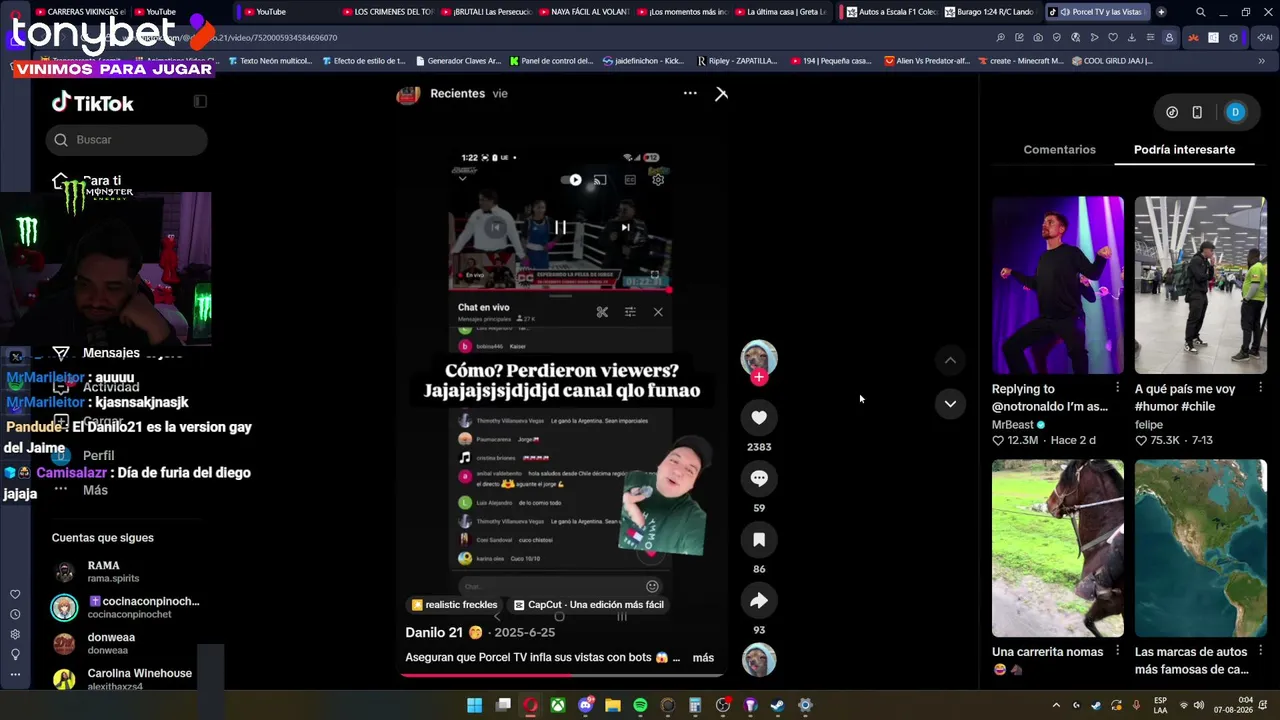
Task: Open File Explorer from the taskbar
Action: 613,705
